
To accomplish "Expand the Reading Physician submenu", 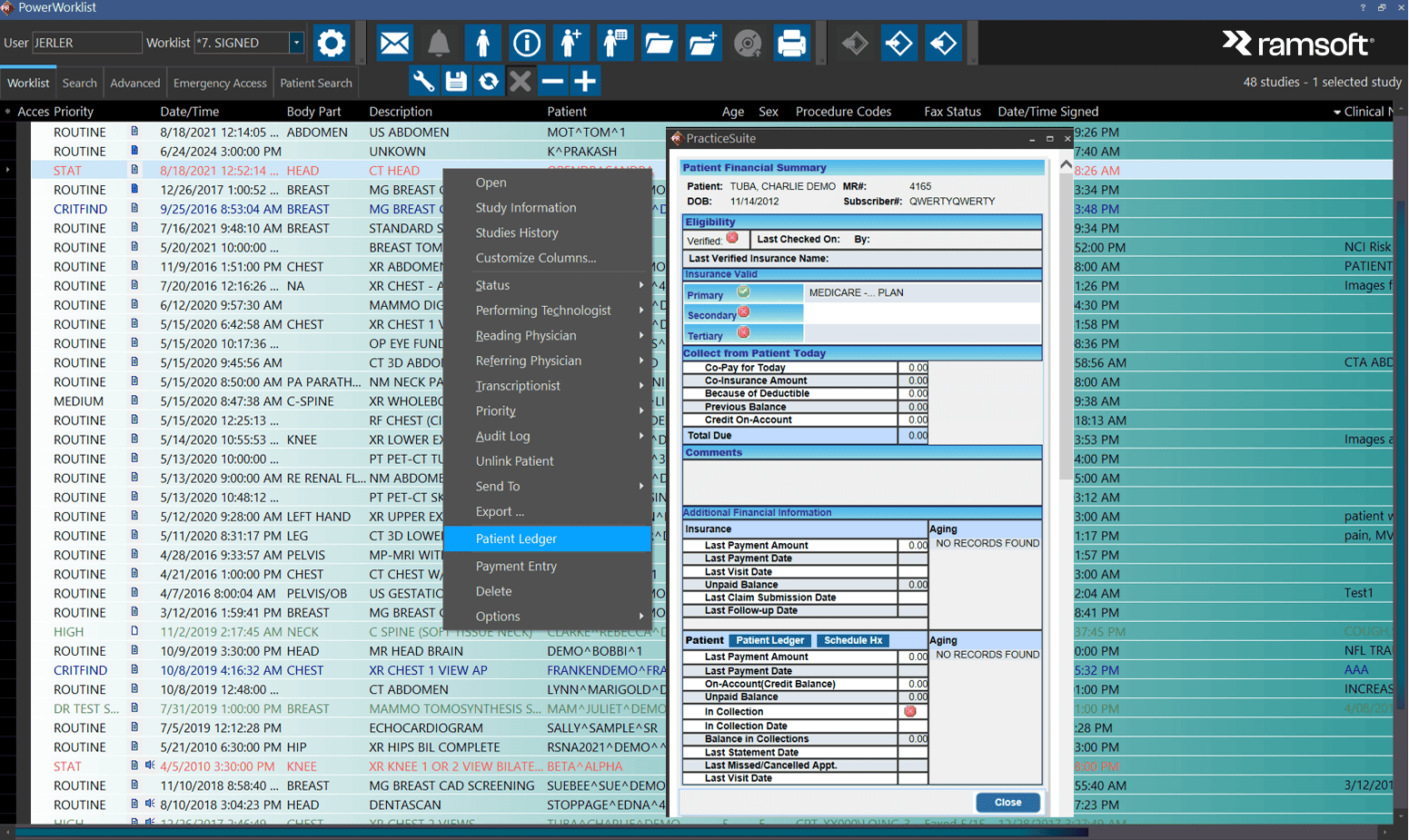I will [547, 335].
